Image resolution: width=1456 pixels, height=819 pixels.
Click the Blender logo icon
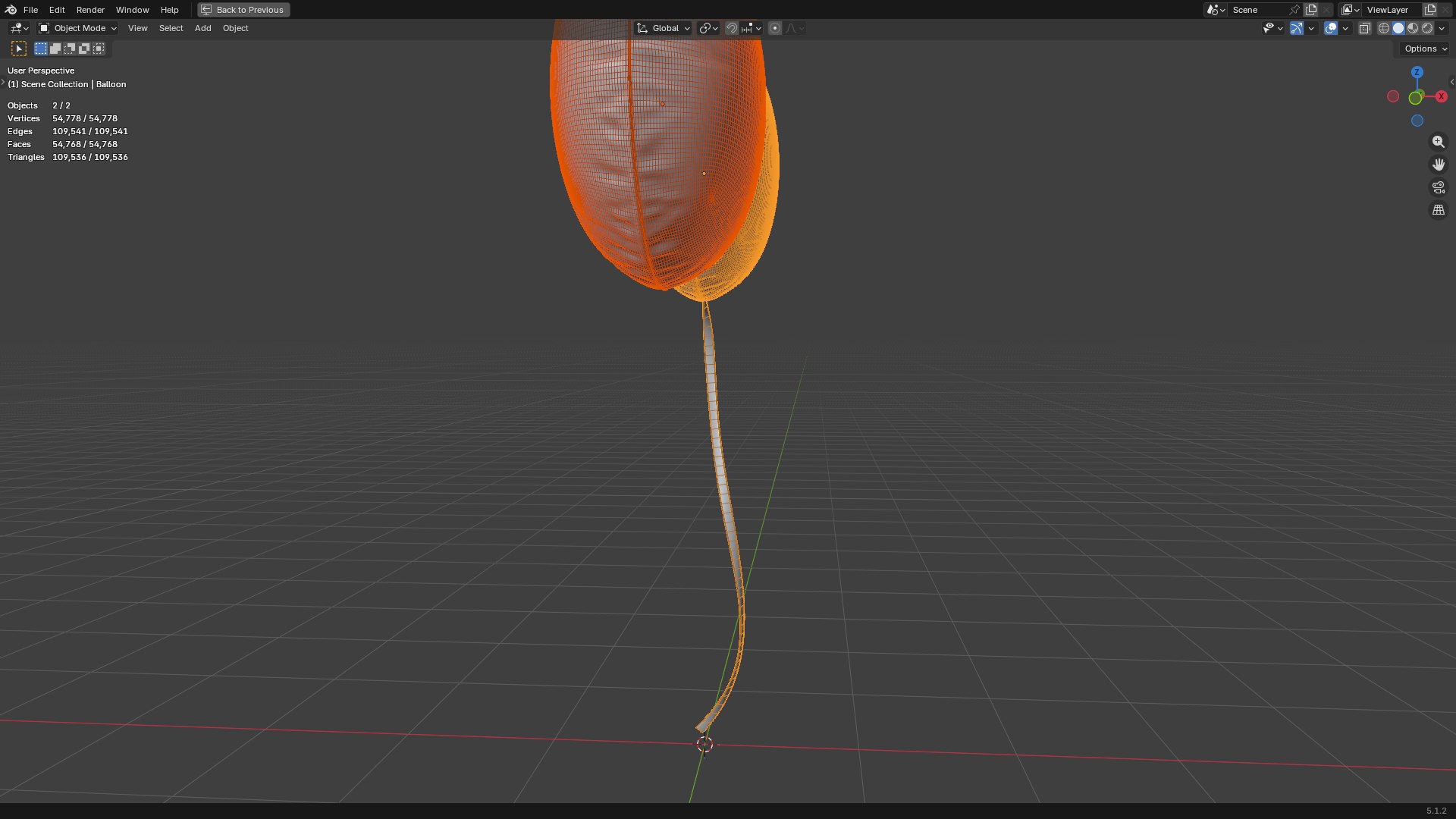click(x=11, y=10)
